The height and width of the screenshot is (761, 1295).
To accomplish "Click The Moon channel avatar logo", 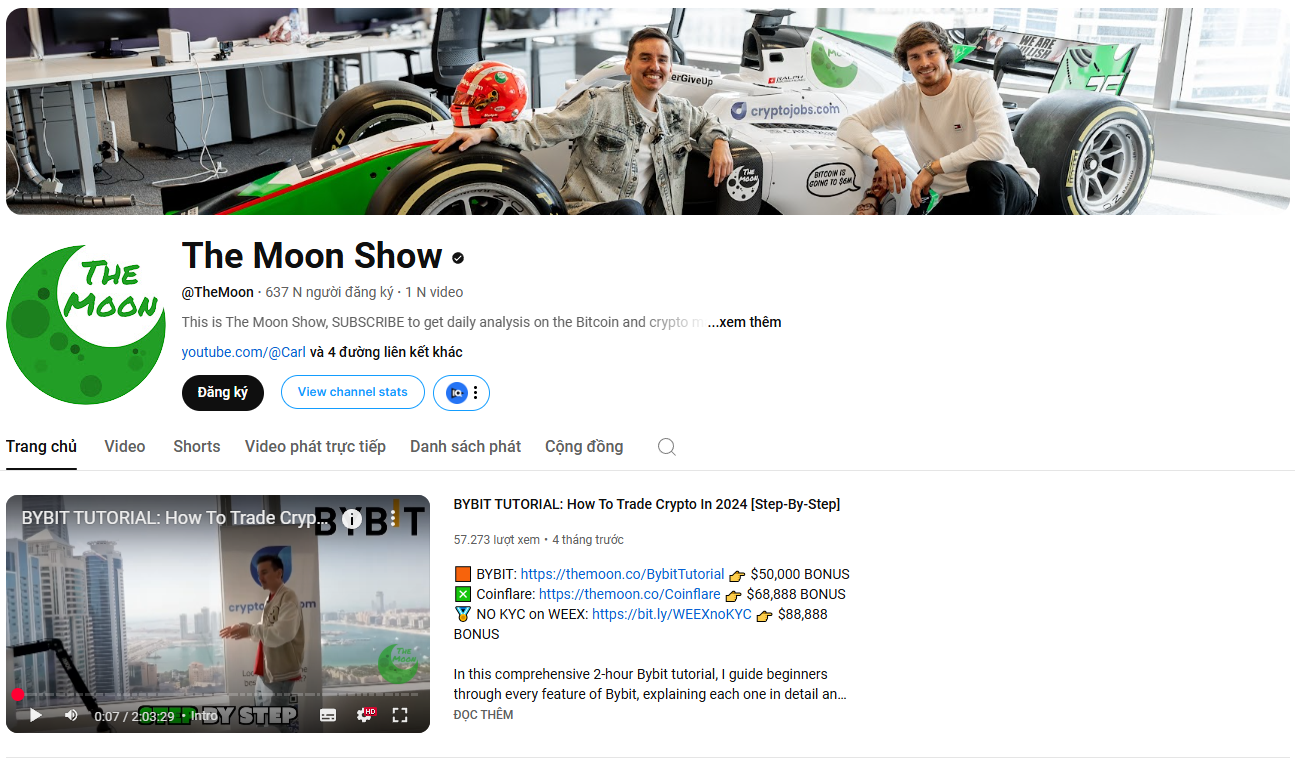I will (x=86, y=325).
